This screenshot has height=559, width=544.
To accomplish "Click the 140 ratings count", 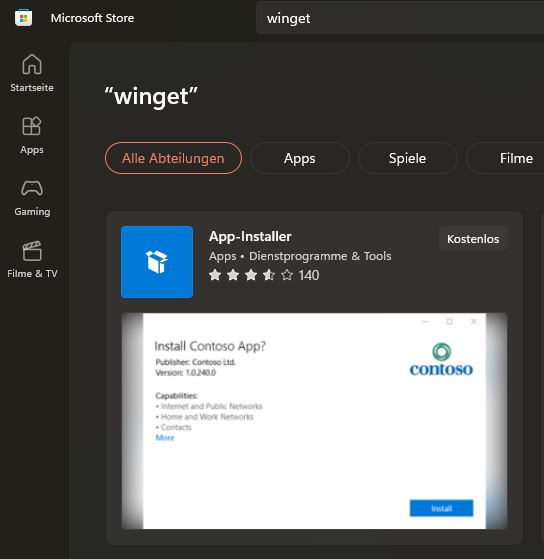I will tap(309, 275).
